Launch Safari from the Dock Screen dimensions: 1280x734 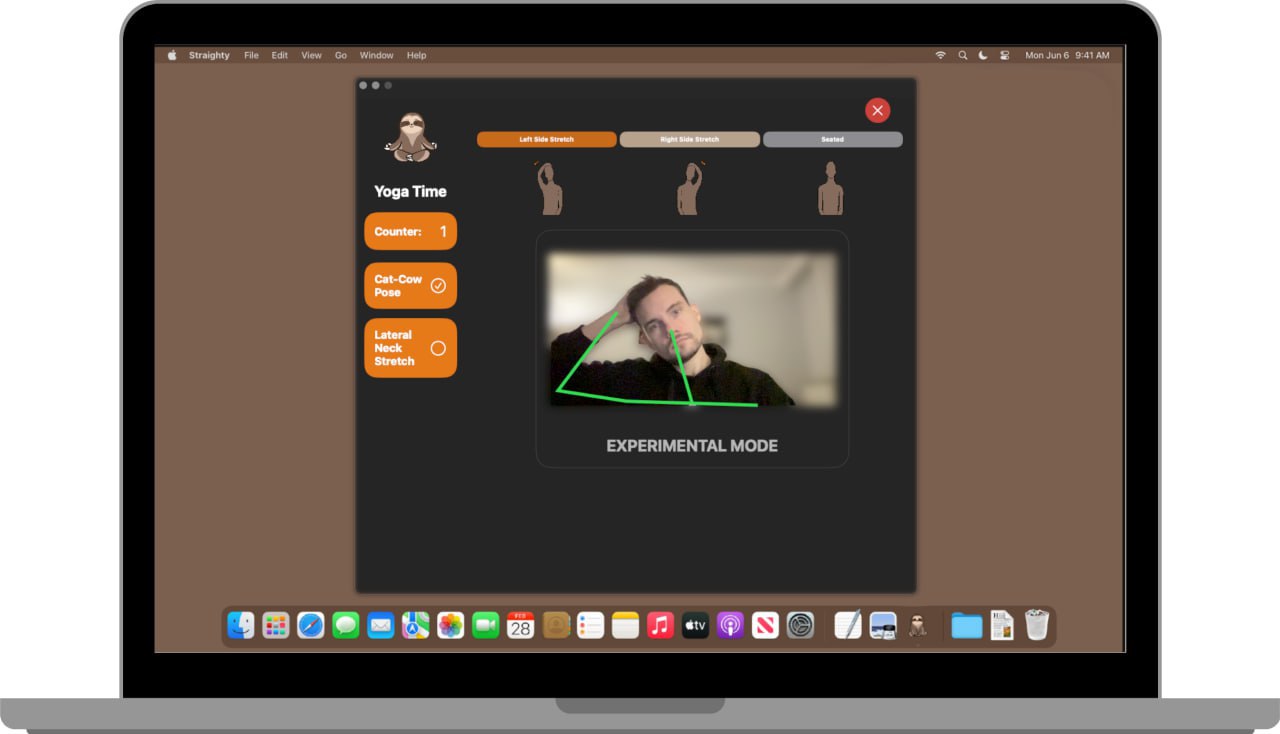click(311, 626)
